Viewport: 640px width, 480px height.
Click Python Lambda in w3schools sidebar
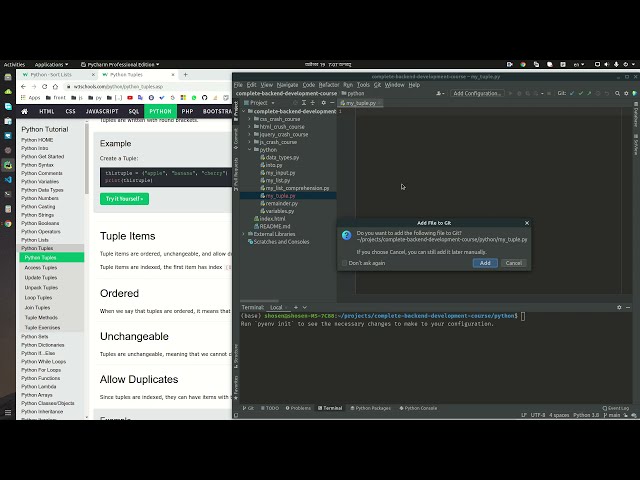click(x=39, y=387)
